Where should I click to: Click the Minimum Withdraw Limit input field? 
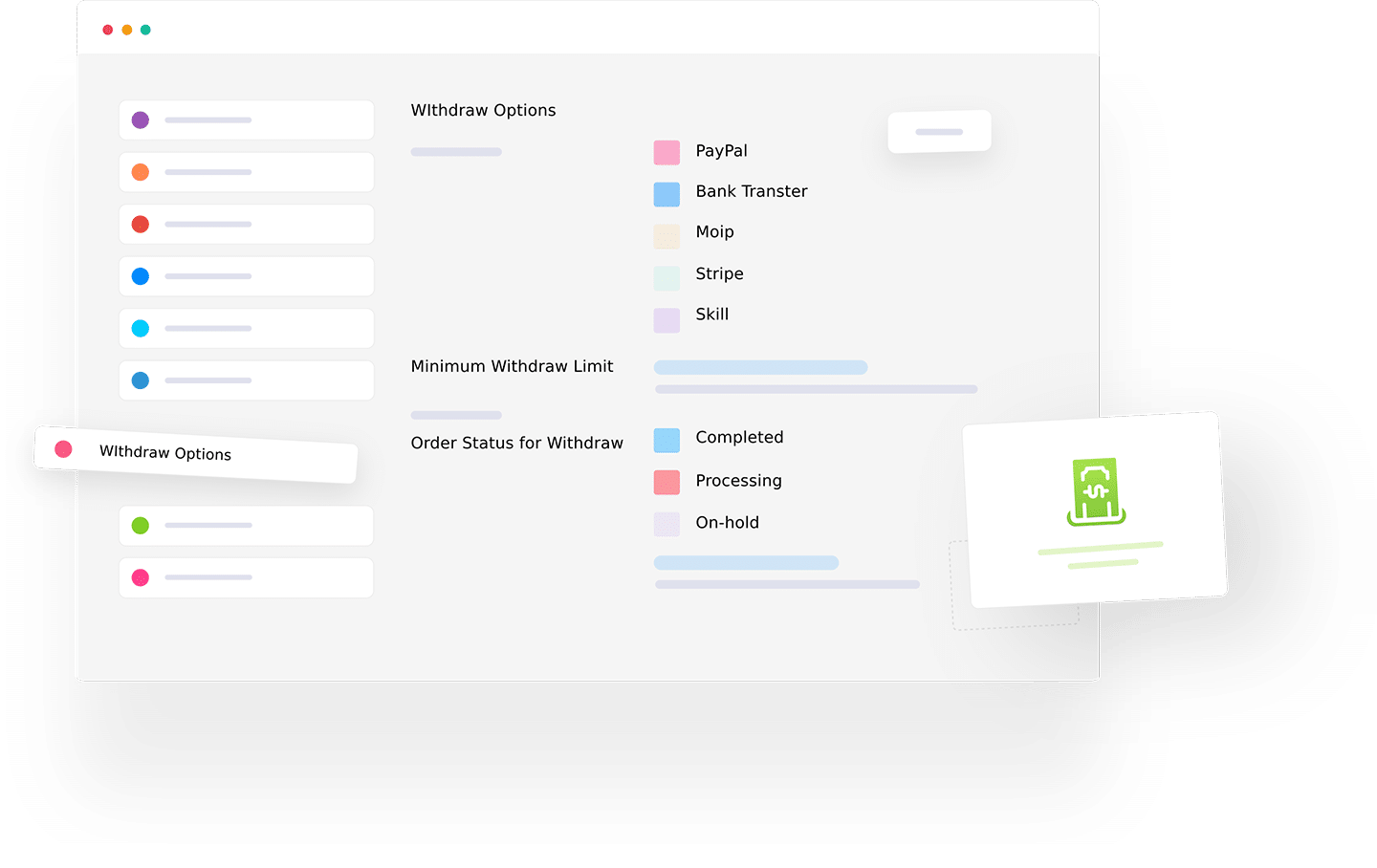click(760, 367)
